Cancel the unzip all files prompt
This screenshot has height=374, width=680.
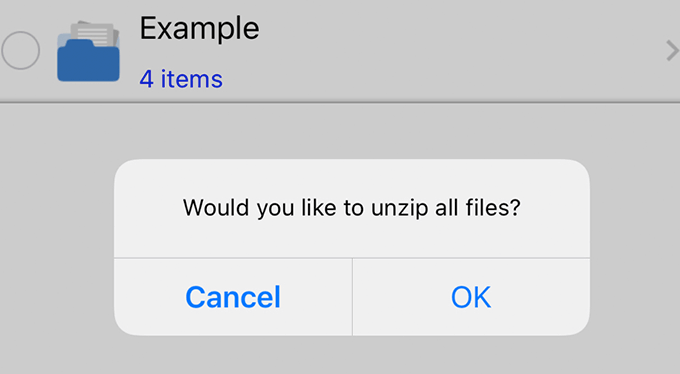pyautogui.click(x=233, y=297)
